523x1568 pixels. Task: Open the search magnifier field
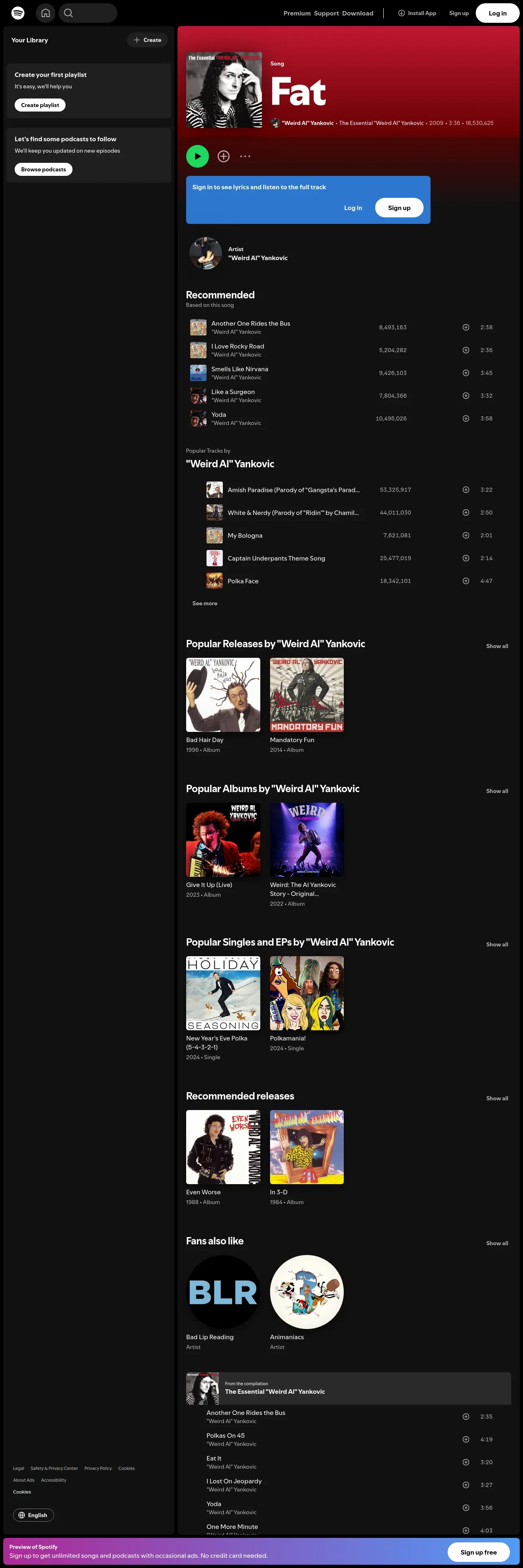[x=88, y=13]
